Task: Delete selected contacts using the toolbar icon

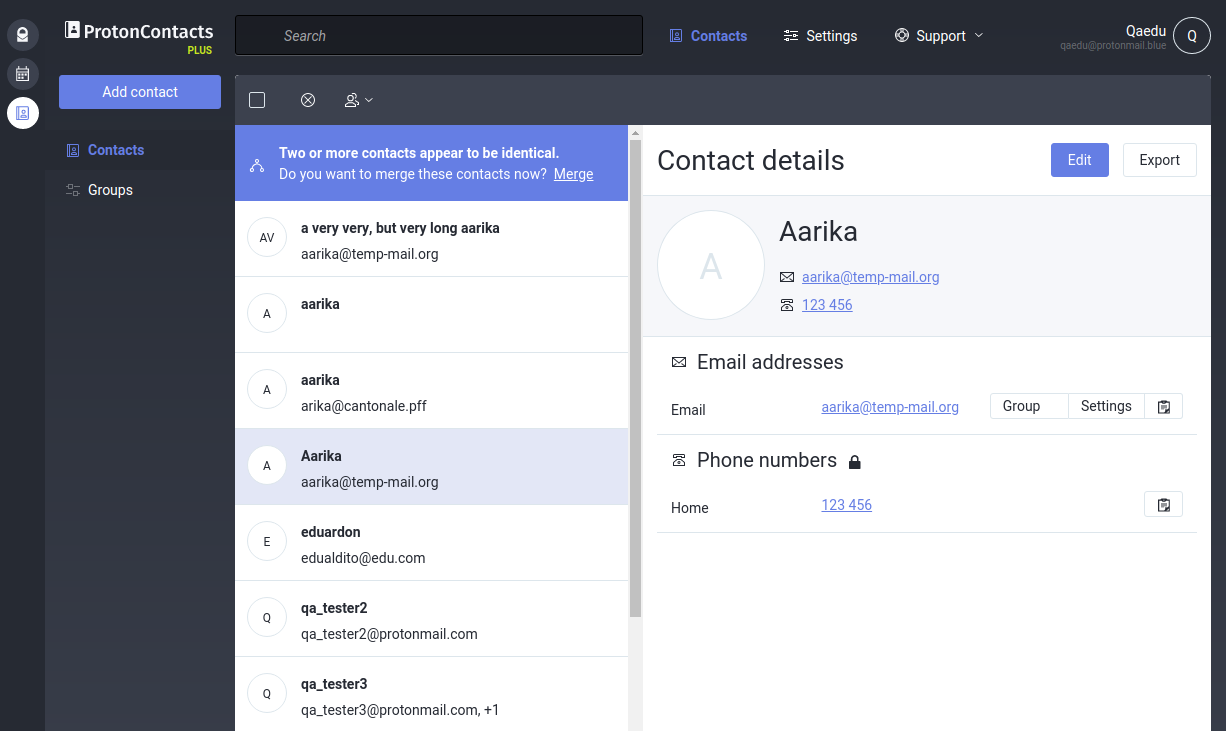Action: (307, 99)
